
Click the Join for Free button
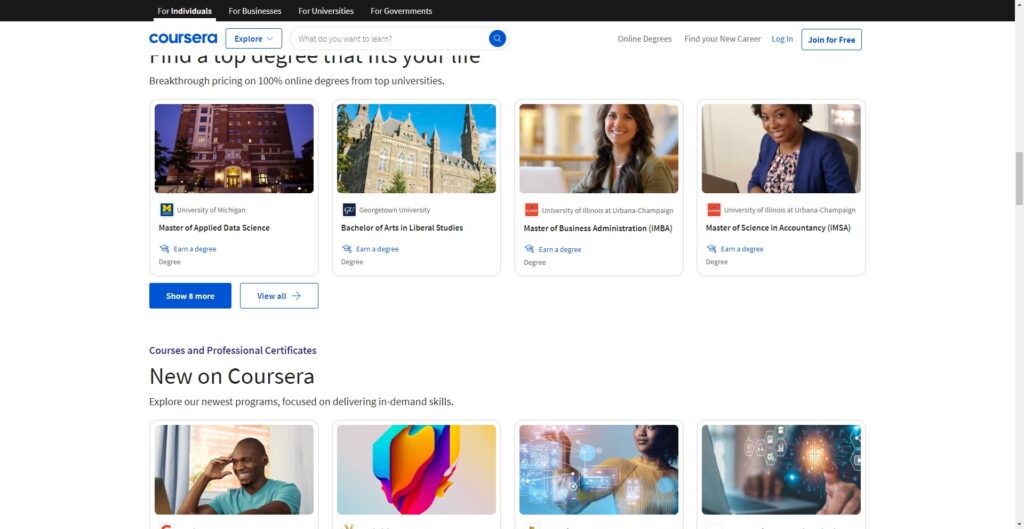831,40
